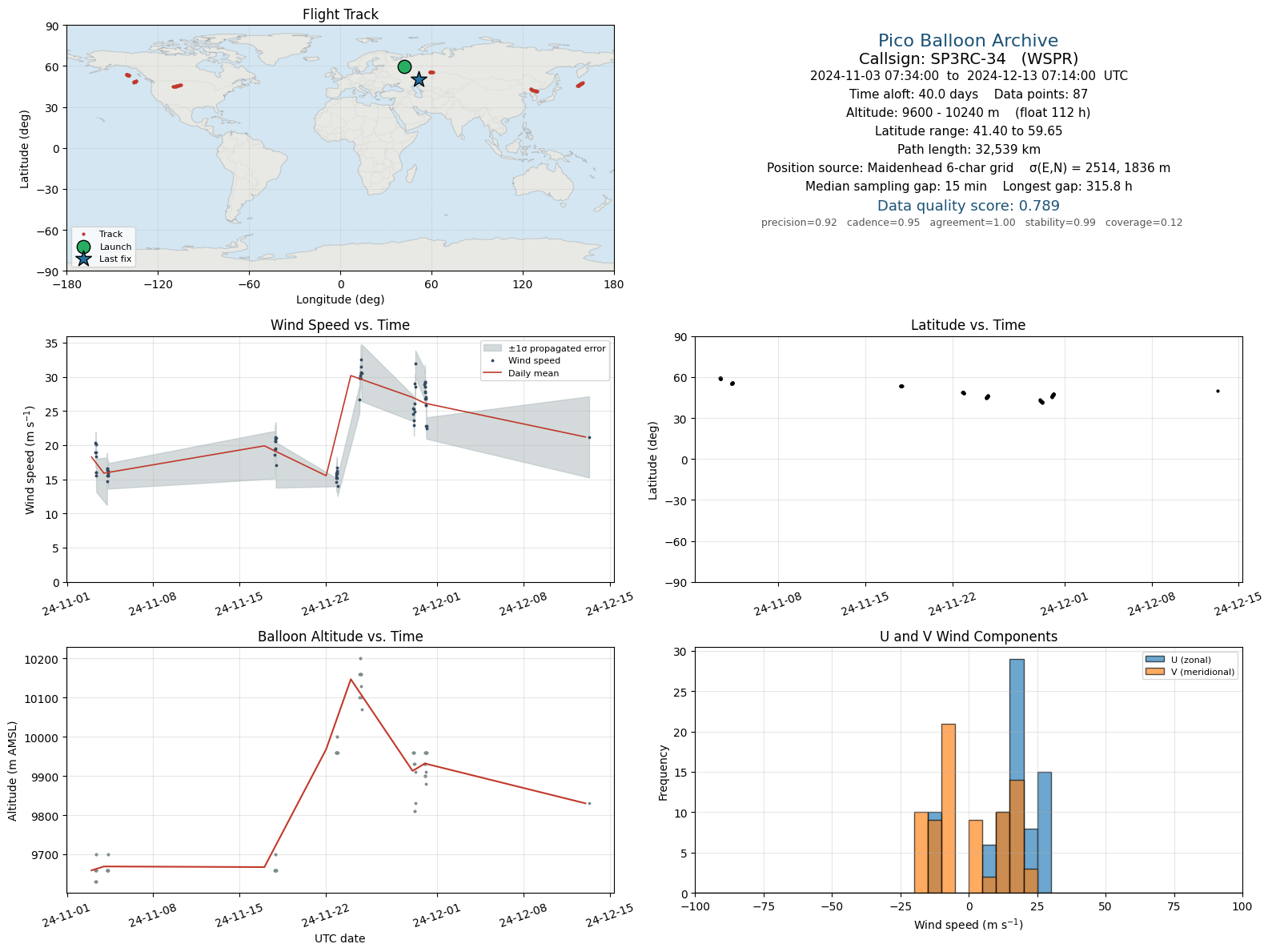The image size is (1272, 952).
Task: Click the 'Position source: Maidenhead 6-char grid' line
Action: 969,168
